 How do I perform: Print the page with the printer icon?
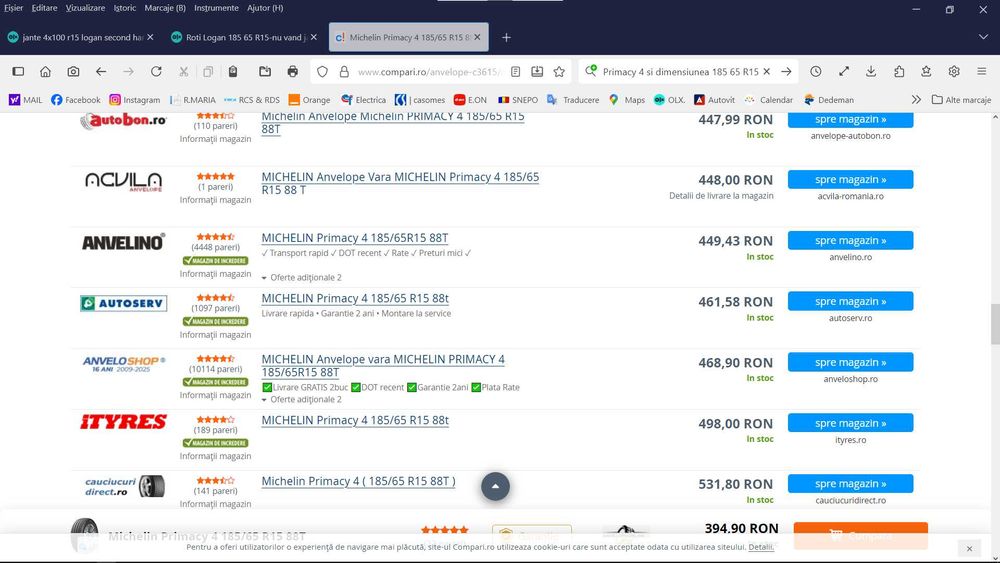click(293, 71)
